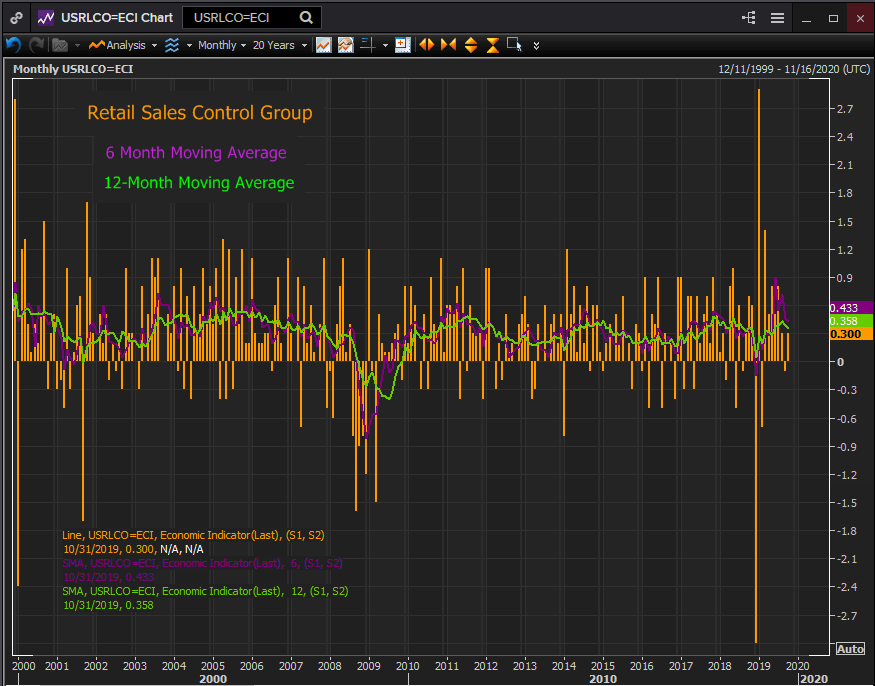
Task: Click the expand horizontally arrows icon
Action: [x=426, y=45]
